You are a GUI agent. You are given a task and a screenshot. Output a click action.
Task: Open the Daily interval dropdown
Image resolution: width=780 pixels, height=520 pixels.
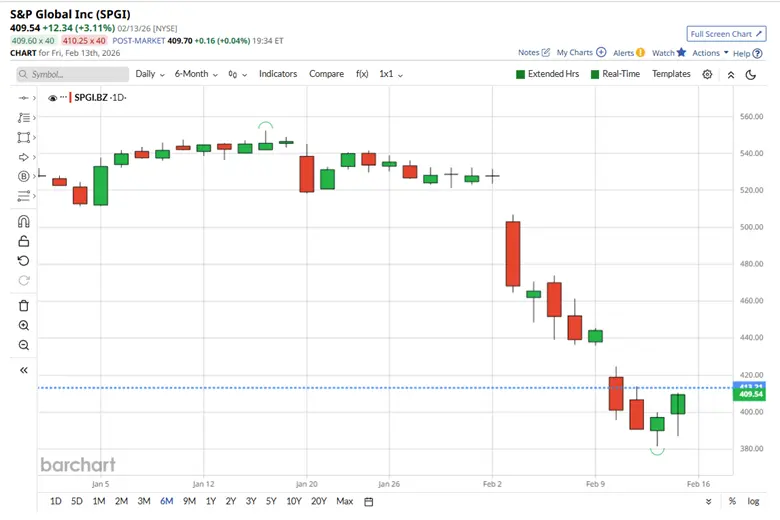pos(149,74)
